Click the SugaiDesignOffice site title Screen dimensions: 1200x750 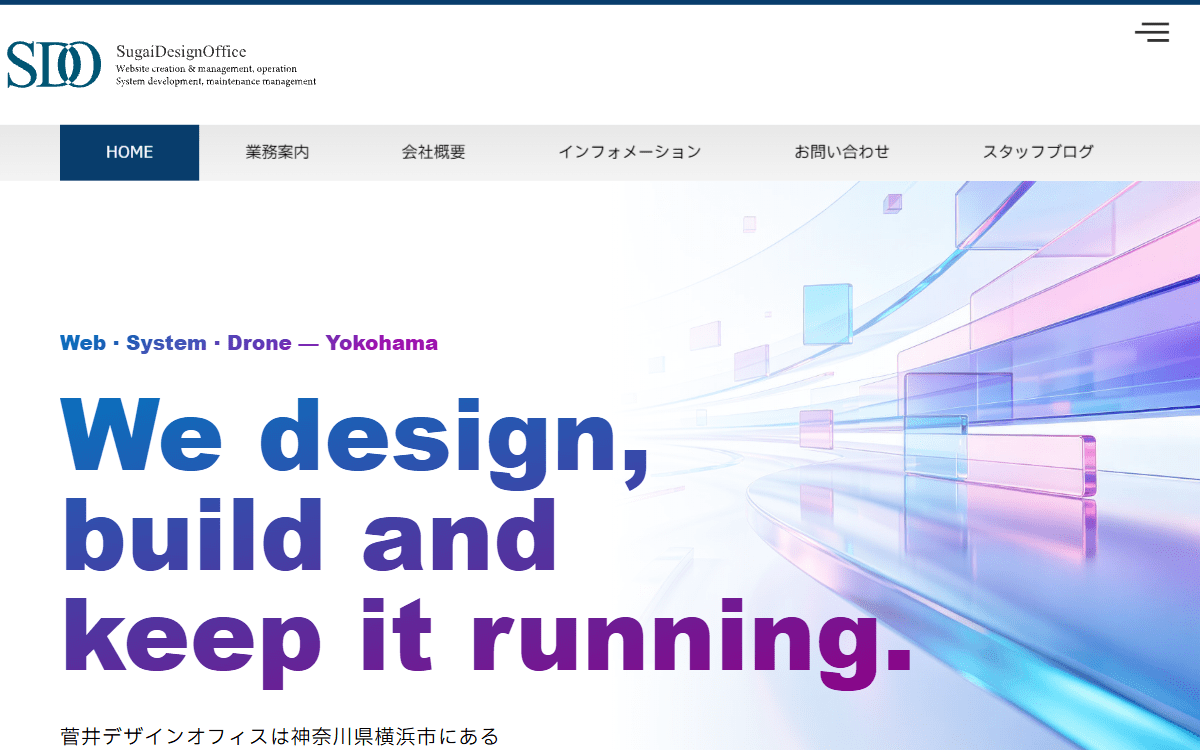[181, 52]
